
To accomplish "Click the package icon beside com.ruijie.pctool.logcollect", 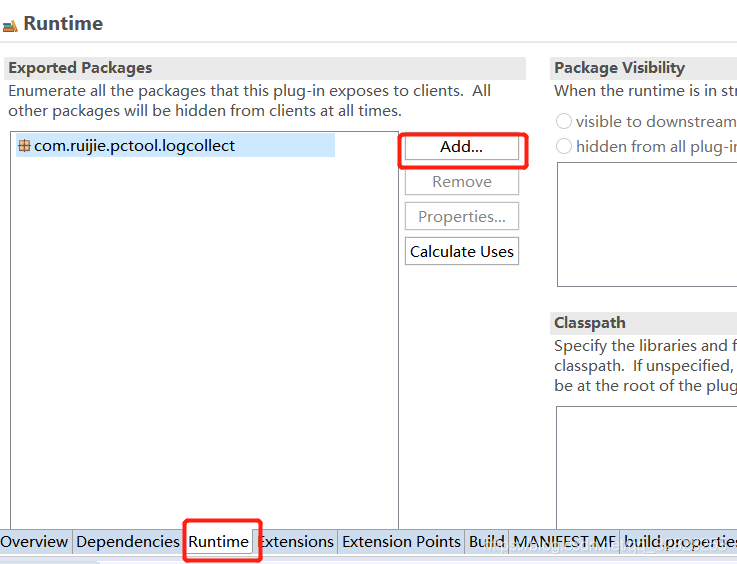I will tap(24, 146).
